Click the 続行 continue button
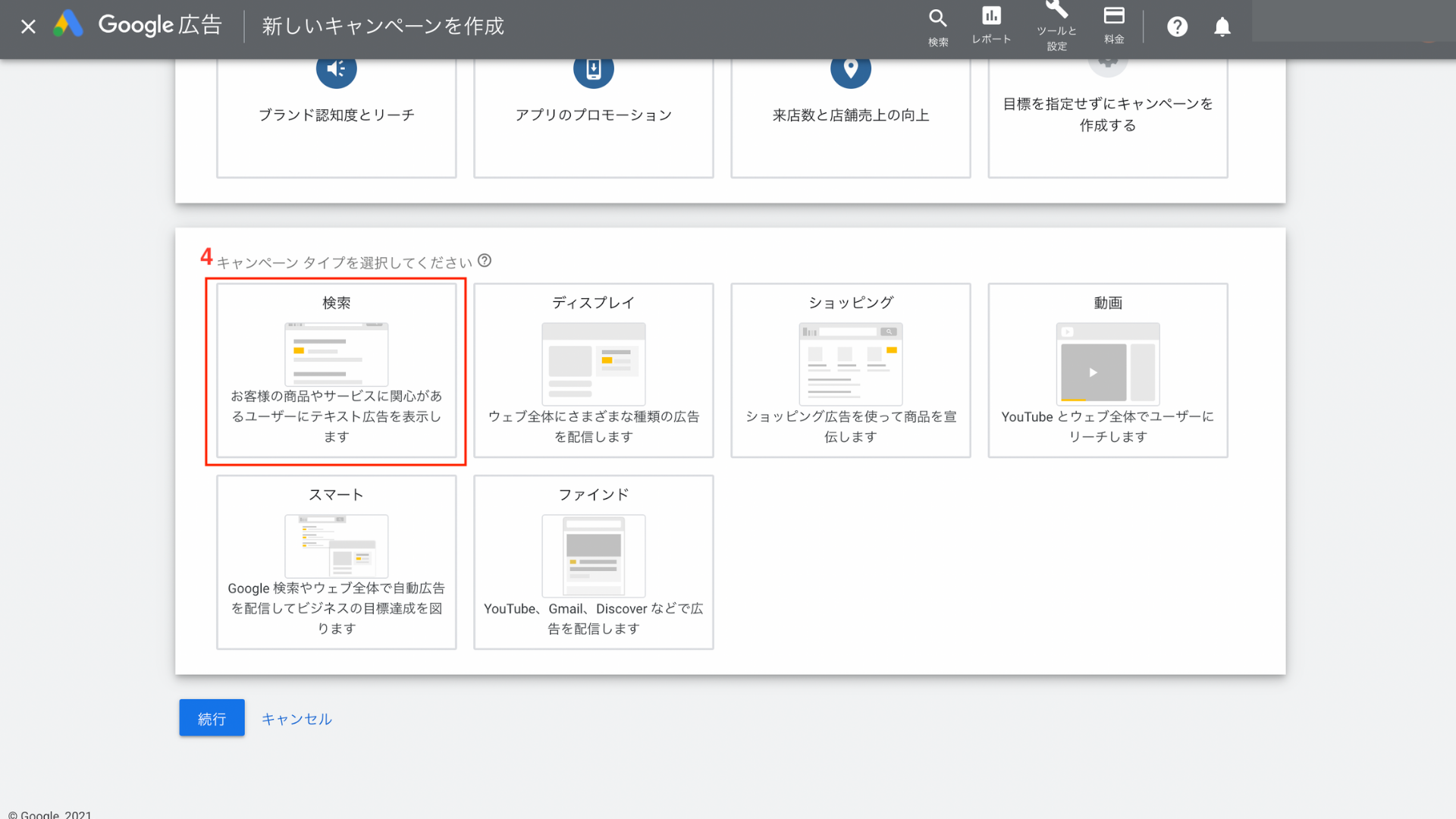 (212, 717)
